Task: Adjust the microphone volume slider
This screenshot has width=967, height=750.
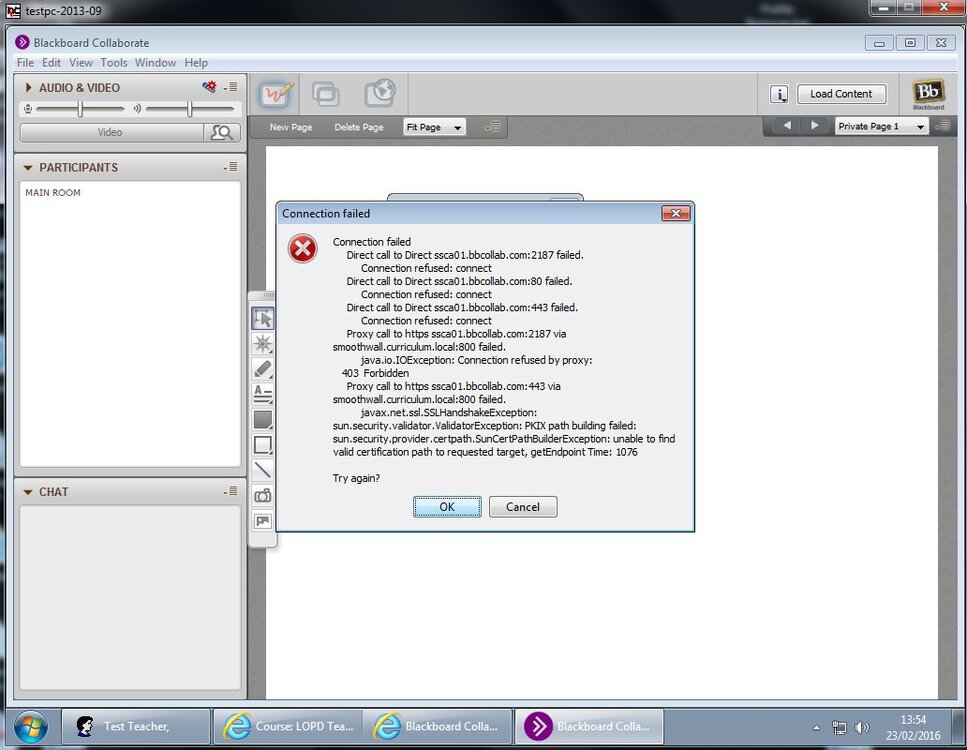Action: click(80, 109)
